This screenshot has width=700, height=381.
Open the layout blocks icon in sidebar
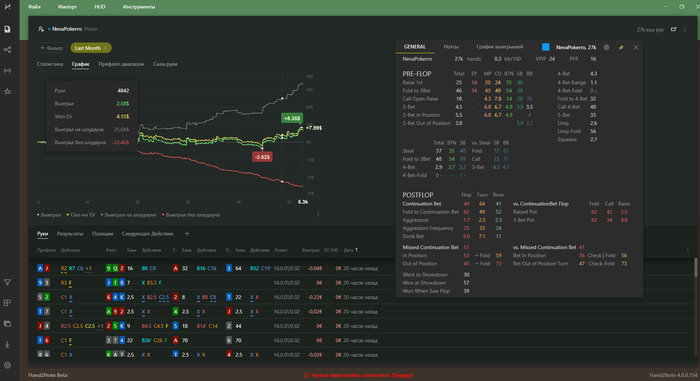[x=8, y=303]
